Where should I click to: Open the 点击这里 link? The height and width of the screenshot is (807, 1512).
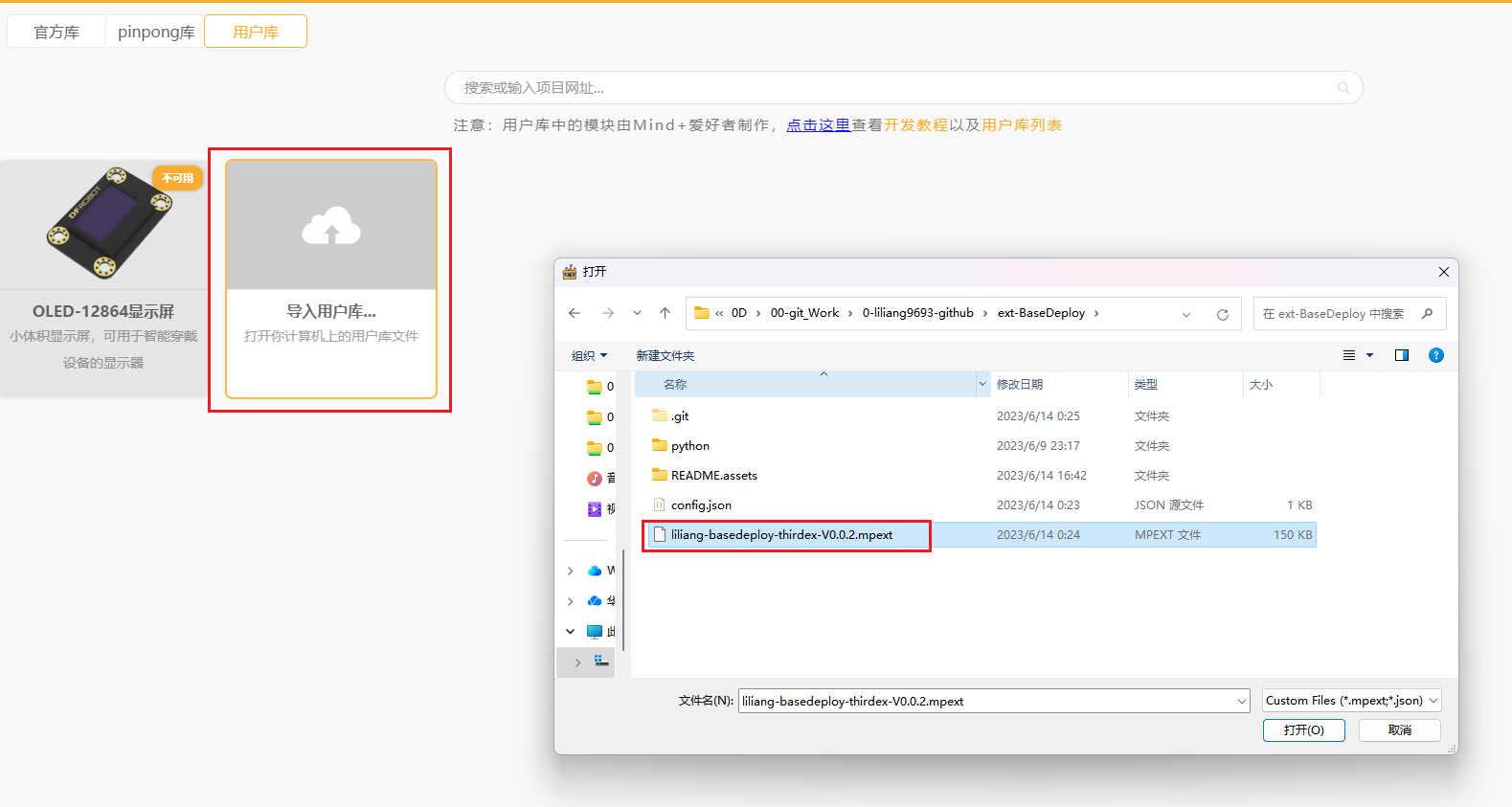819,125
